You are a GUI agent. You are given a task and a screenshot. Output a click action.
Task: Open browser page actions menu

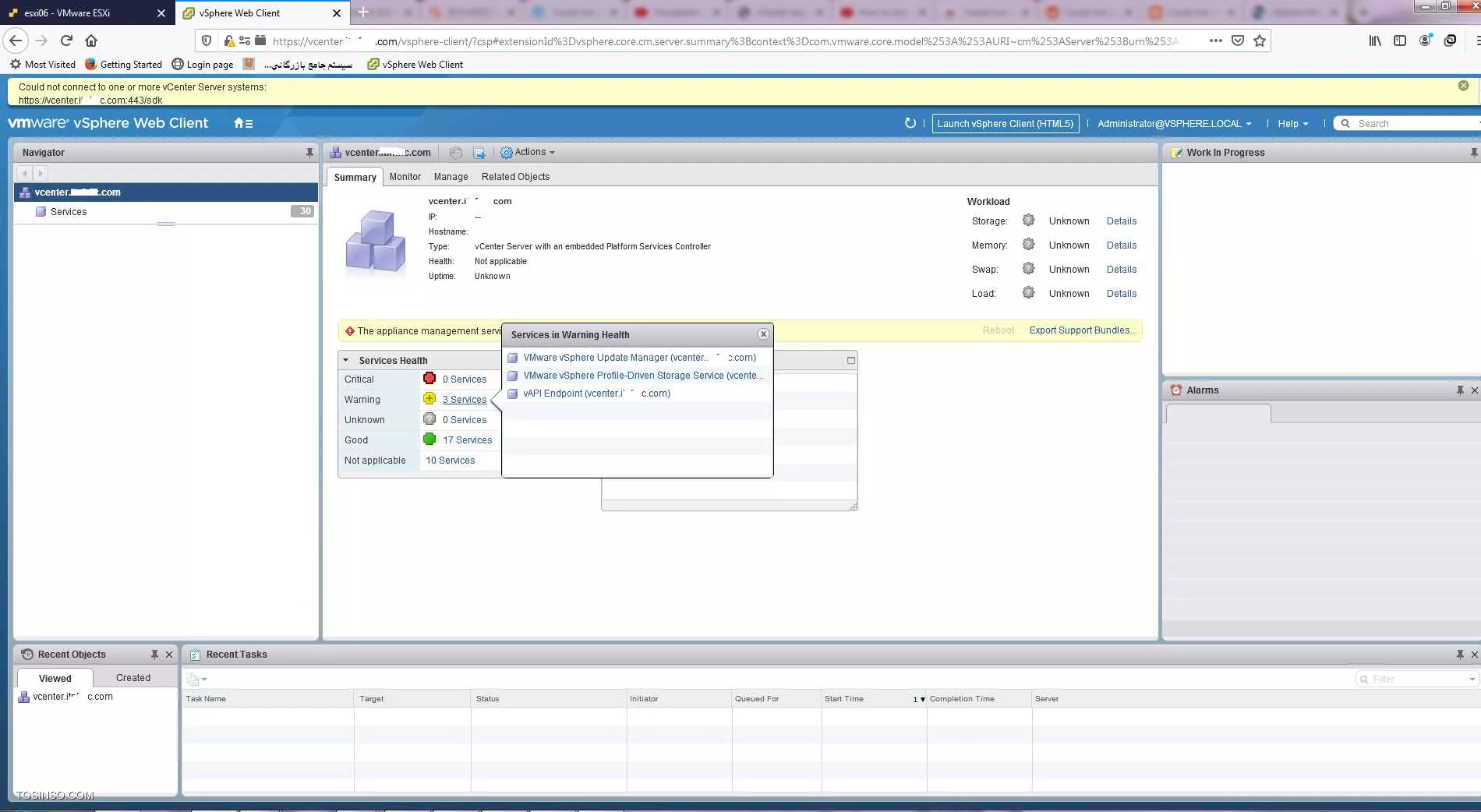tap(1216, 41)
